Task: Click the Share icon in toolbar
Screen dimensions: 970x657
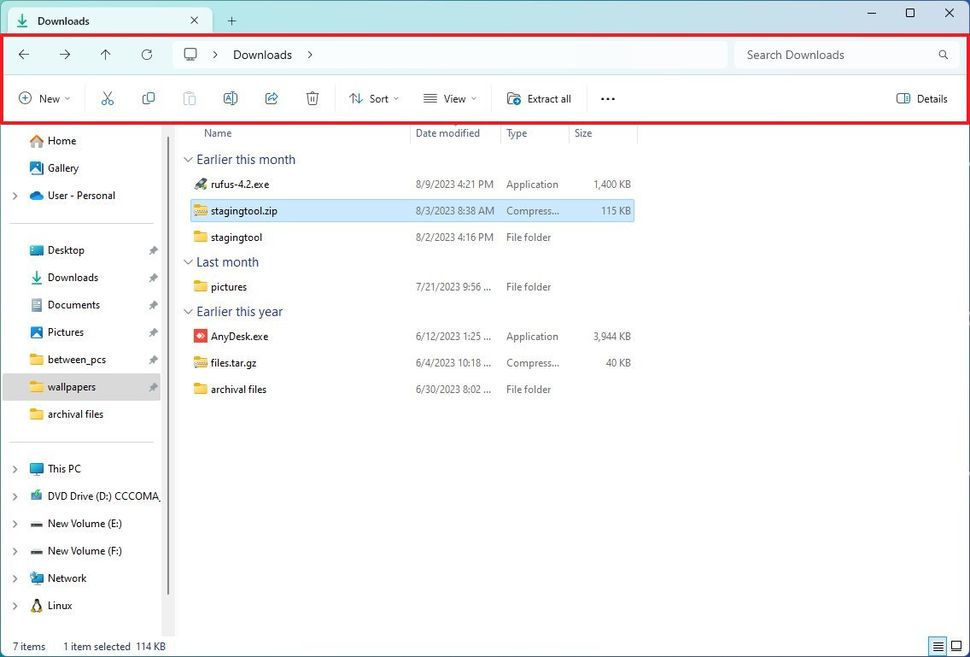Action: tap(272, 98)
